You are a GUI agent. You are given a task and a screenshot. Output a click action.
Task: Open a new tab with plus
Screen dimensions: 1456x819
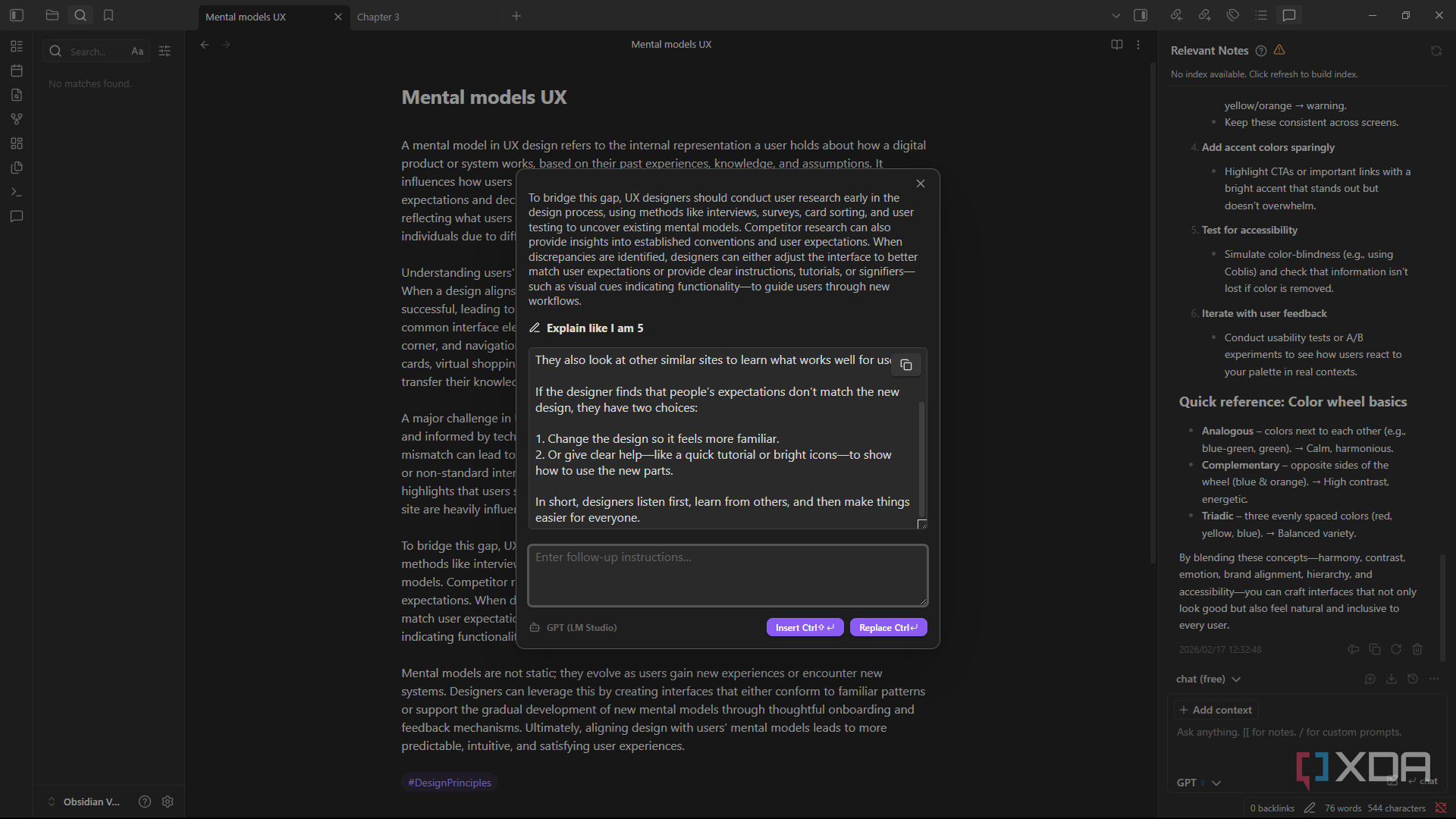pyautogui.click(x=516, y=16)
